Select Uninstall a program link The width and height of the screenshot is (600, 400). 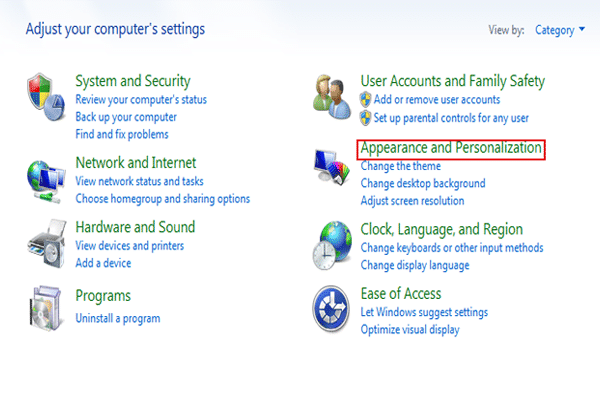(x=118, y=318)
